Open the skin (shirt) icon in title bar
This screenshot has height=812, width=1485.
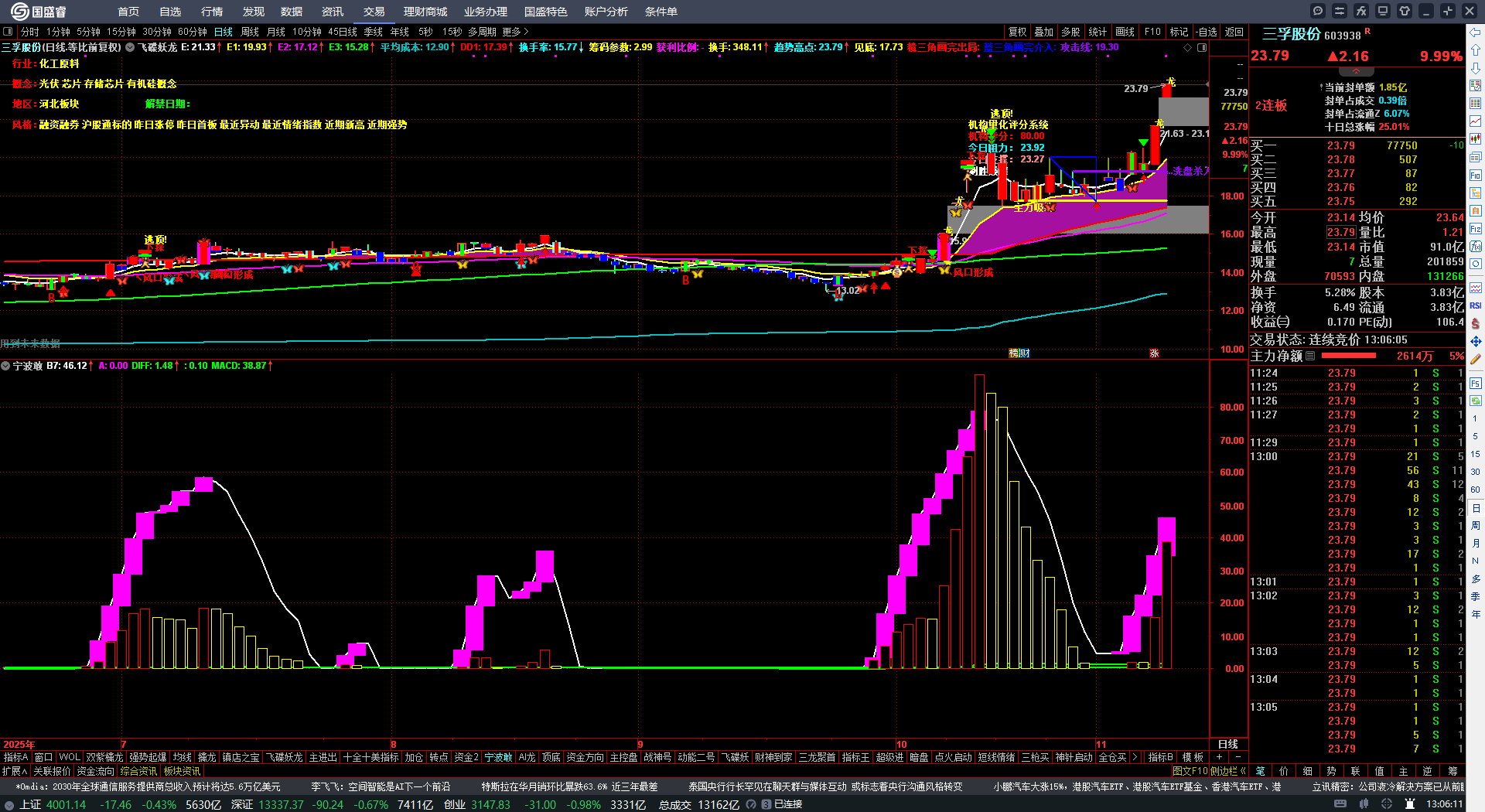pyautogui.click(x=1405, y=11)
